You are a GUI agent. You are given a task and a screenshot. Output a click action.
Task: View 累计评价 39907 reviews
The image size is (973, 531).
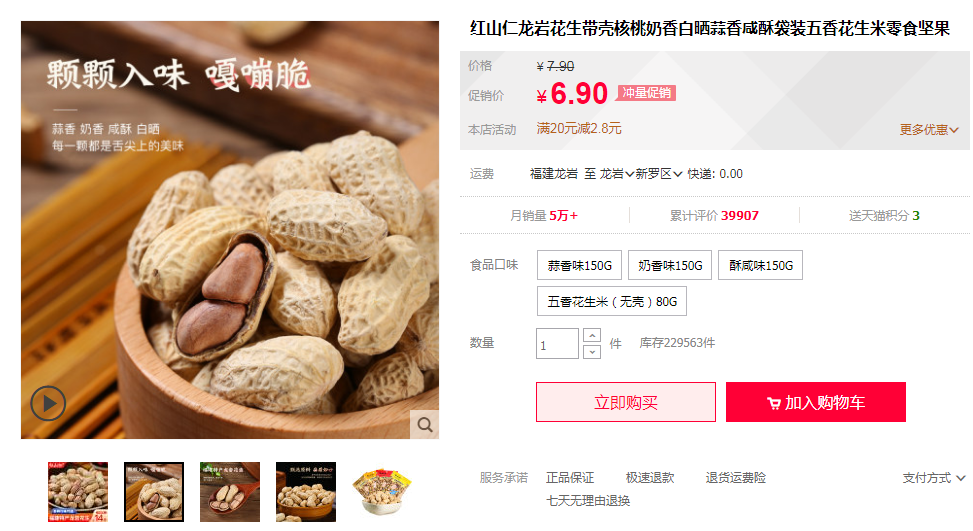714,216
